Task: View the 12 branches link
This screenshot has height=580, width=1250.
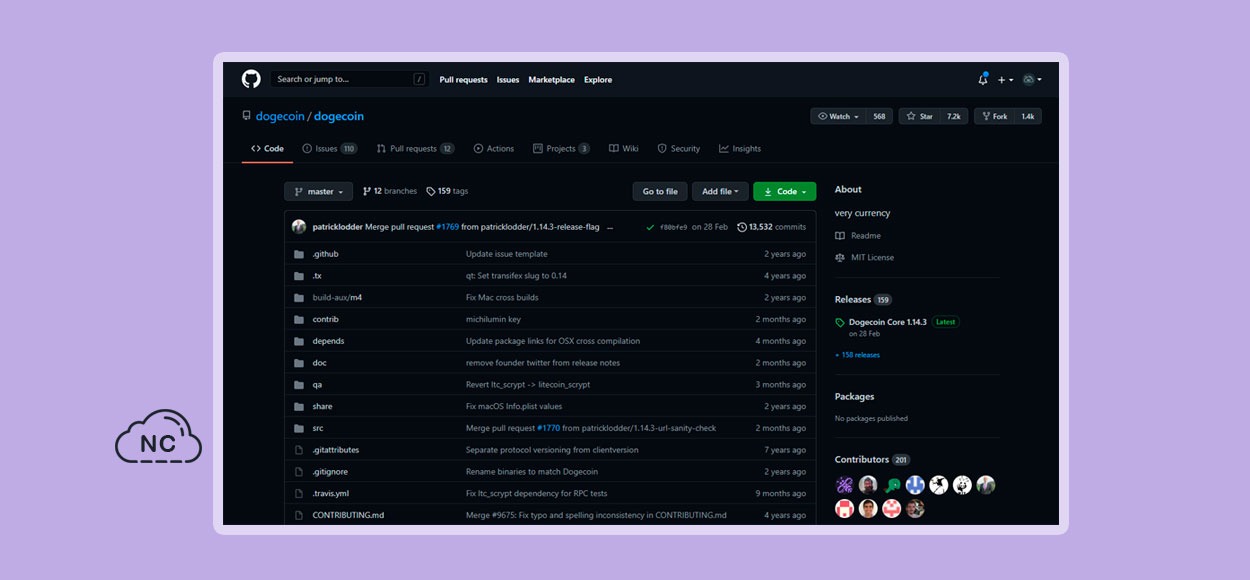Action: [x=390, y=191]
